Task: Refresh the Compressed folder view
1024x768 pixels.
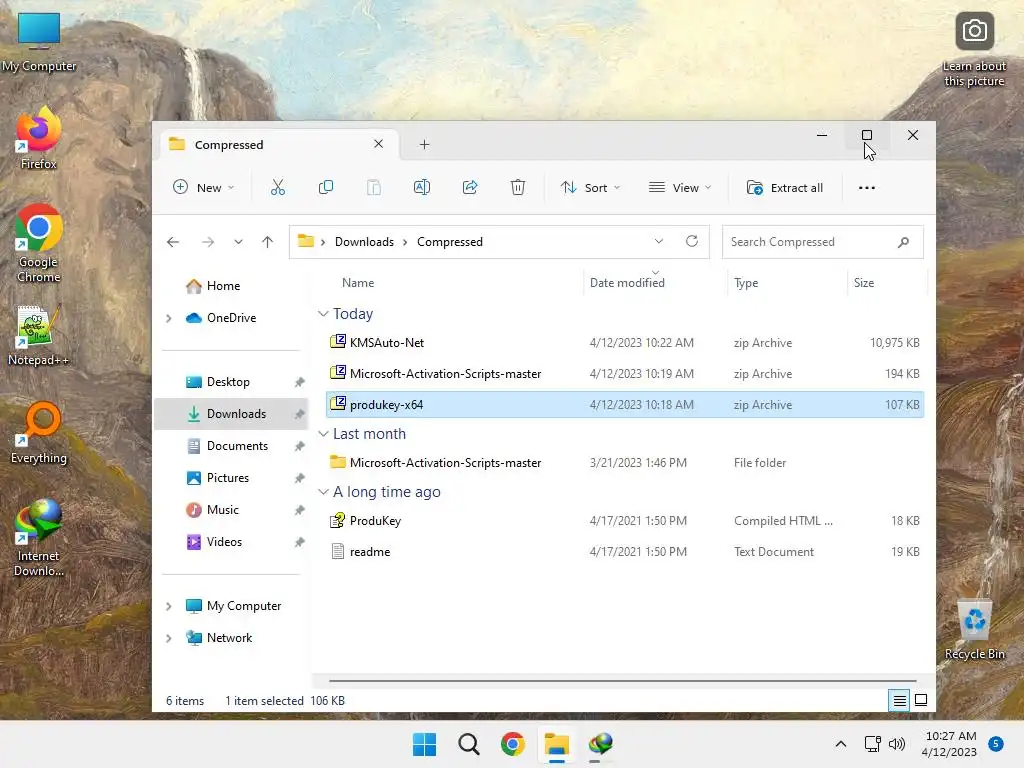Action: 692,241
